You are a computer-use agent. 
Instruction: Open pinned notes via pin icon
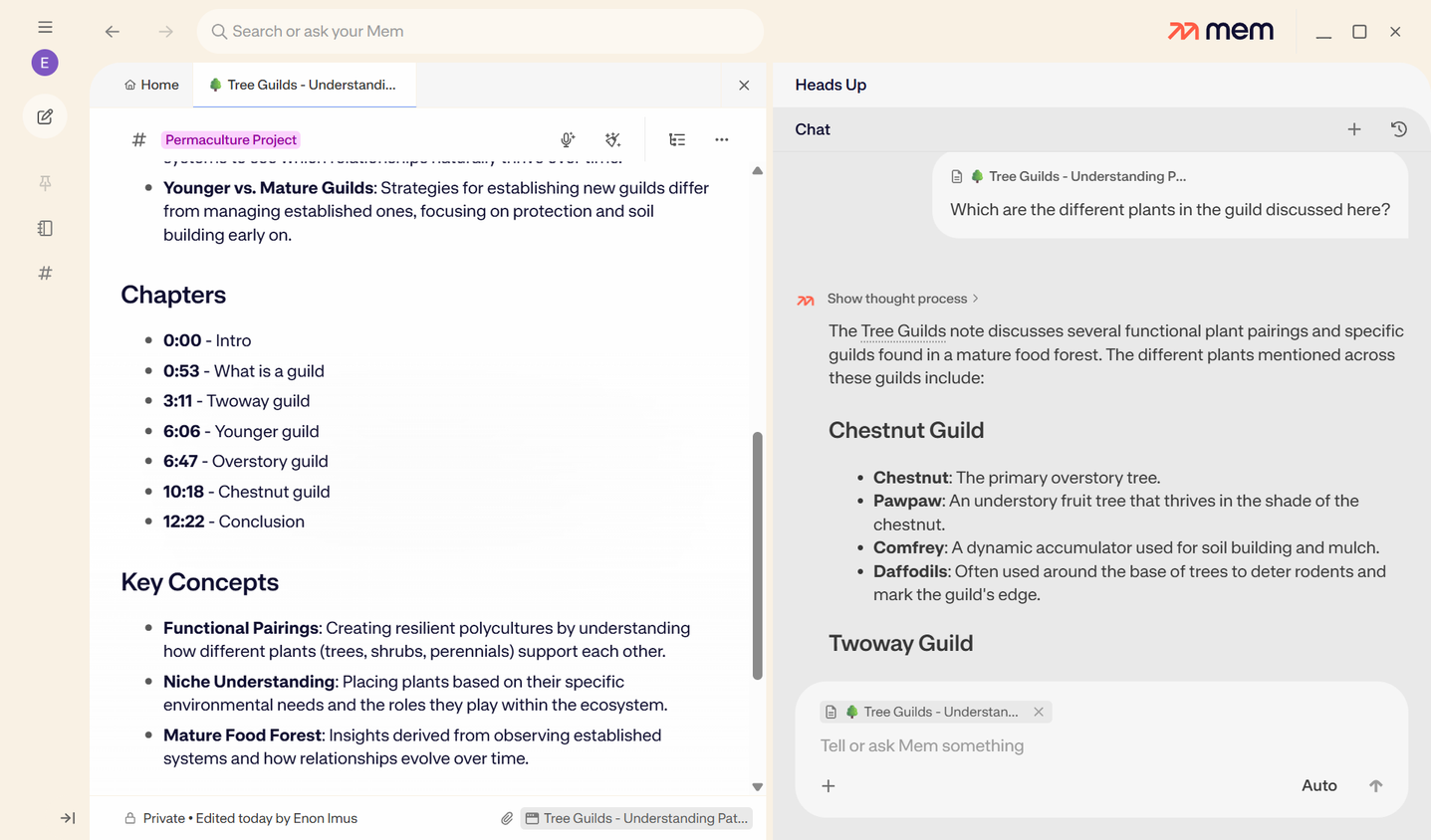[45, 183]
